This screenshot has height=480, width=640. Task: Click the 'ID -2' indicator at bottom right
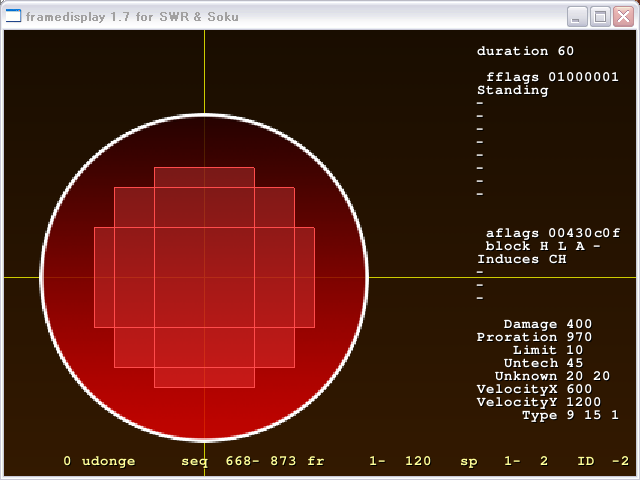pyautogui.click(x=603, y=461)
